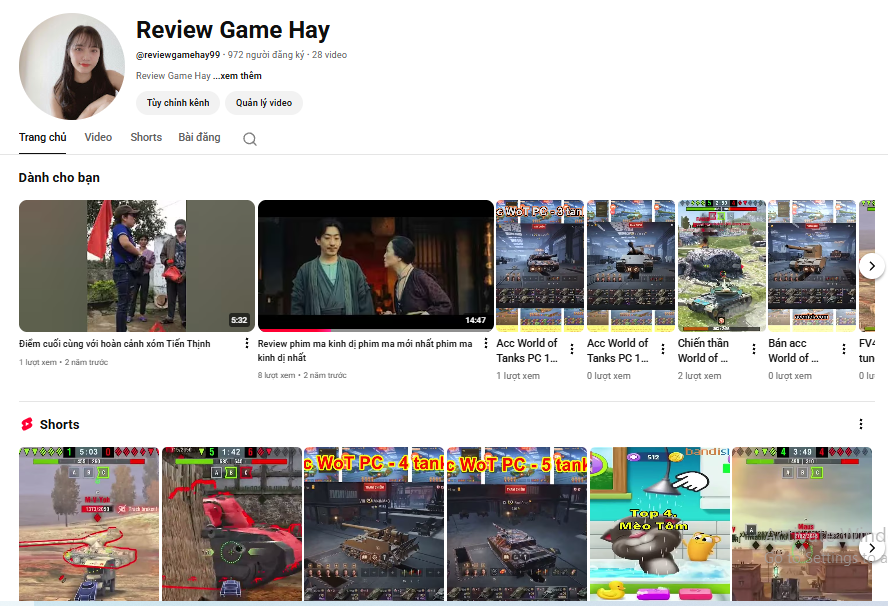The image size is (888, 606).
Task: Open options for Điểm cuối cùng video
Action: pos(247,344)
